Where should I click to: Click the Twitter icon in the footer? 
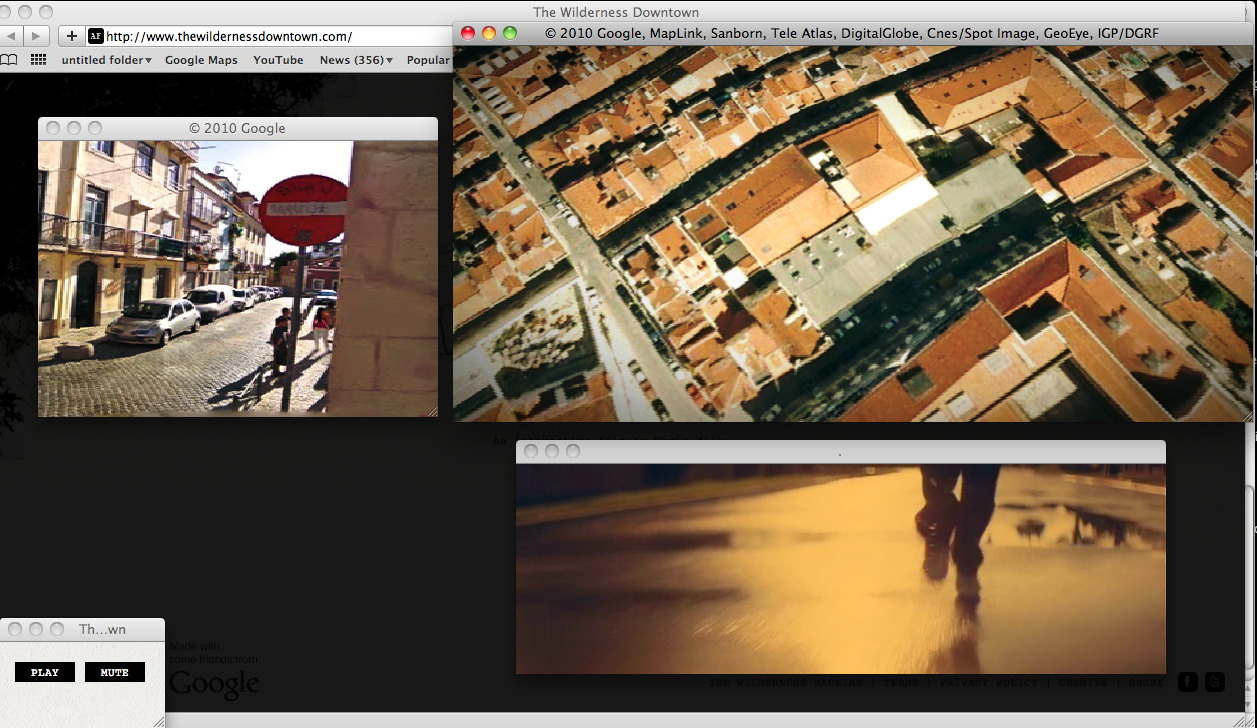click(x=1215, y=682)
